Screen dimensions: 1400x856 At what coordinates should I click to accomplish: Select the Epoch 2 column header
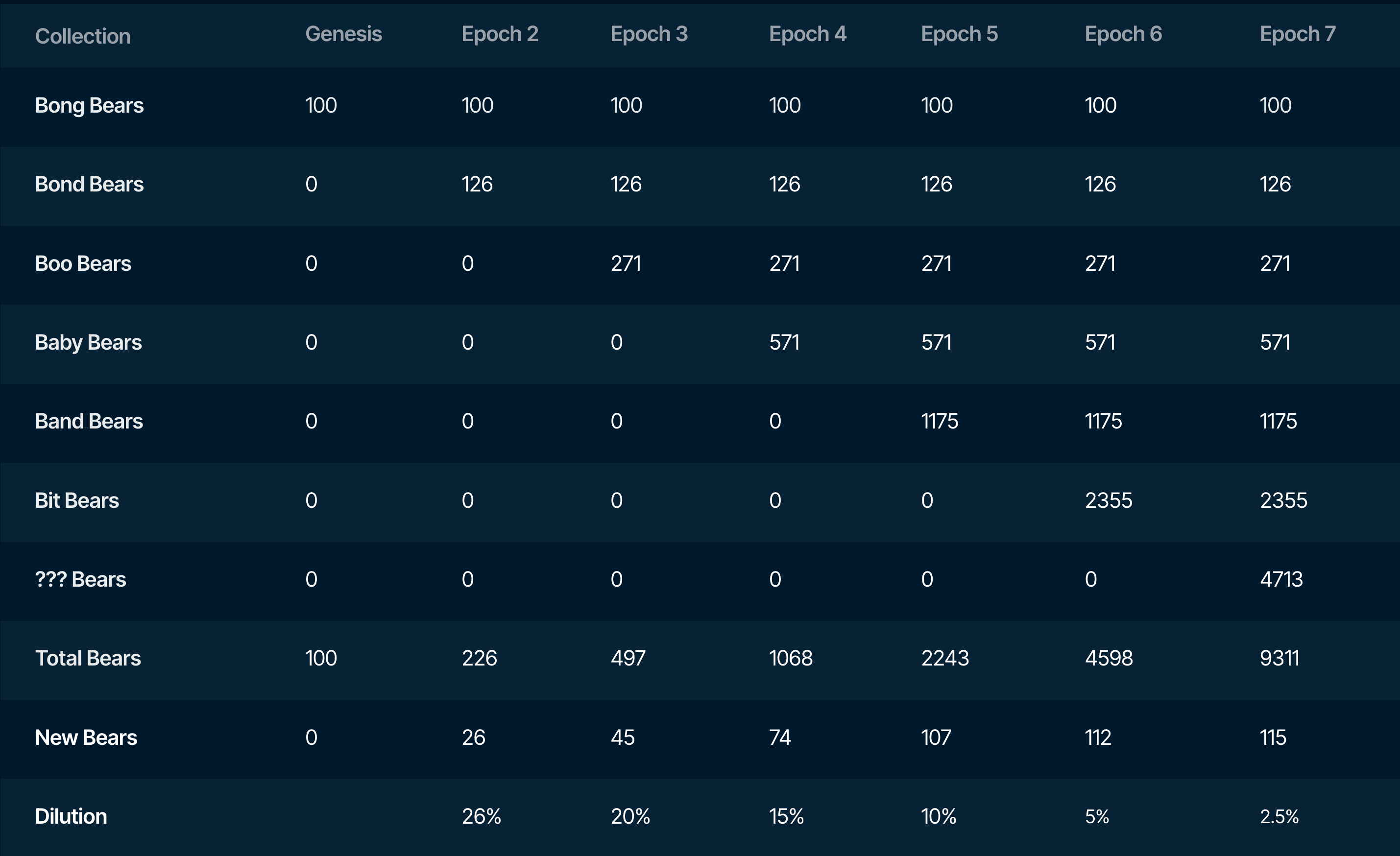(x=500, y=34)
